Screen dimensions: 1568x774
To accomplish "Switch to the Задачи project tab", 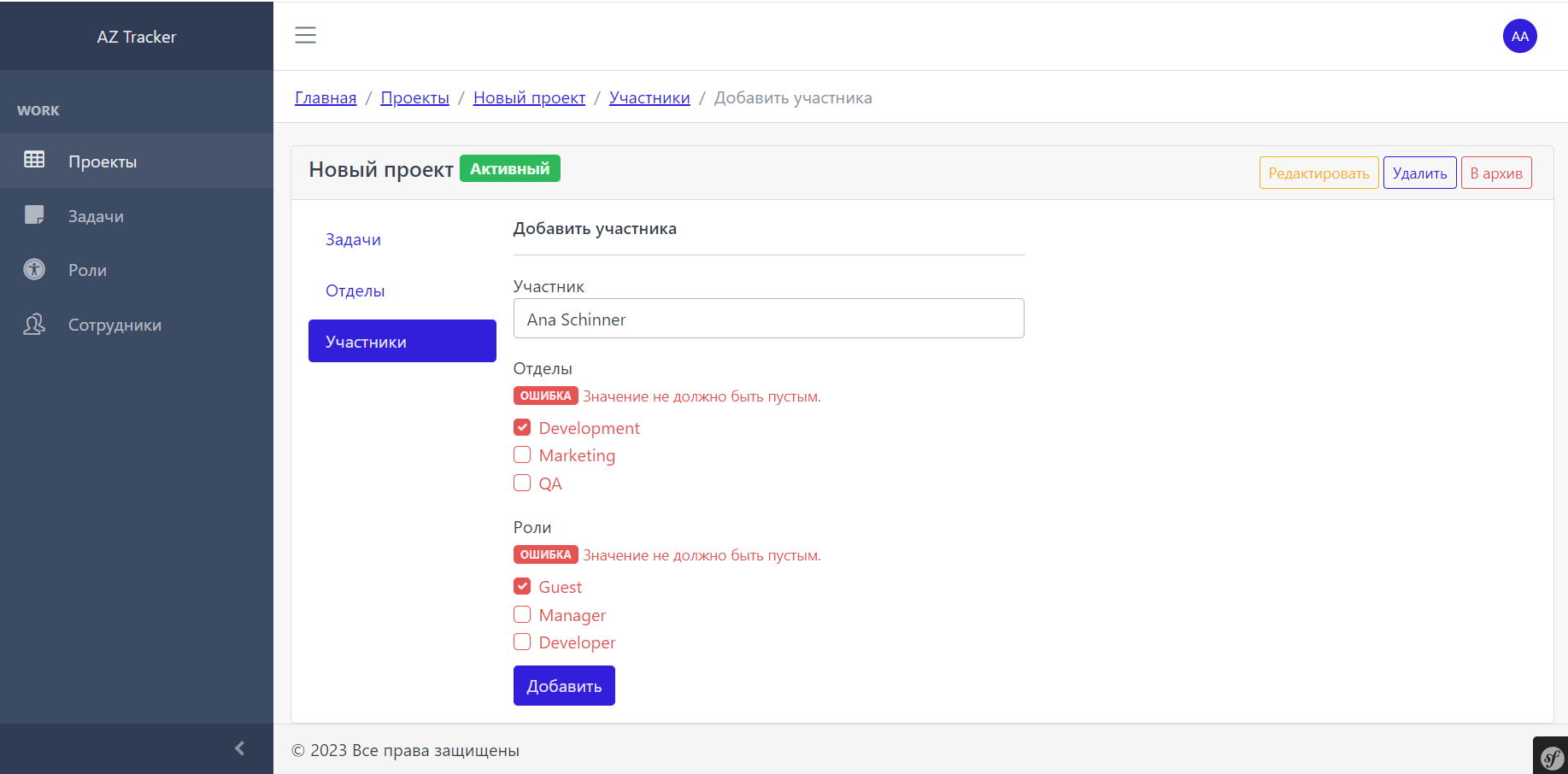I will [353, 239].
